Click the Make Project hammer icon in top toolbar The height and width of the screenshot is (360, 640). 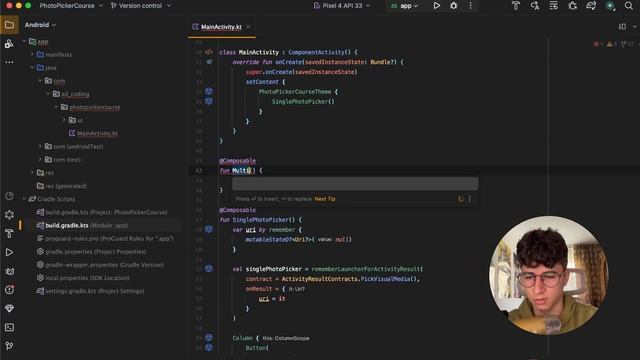516,6
